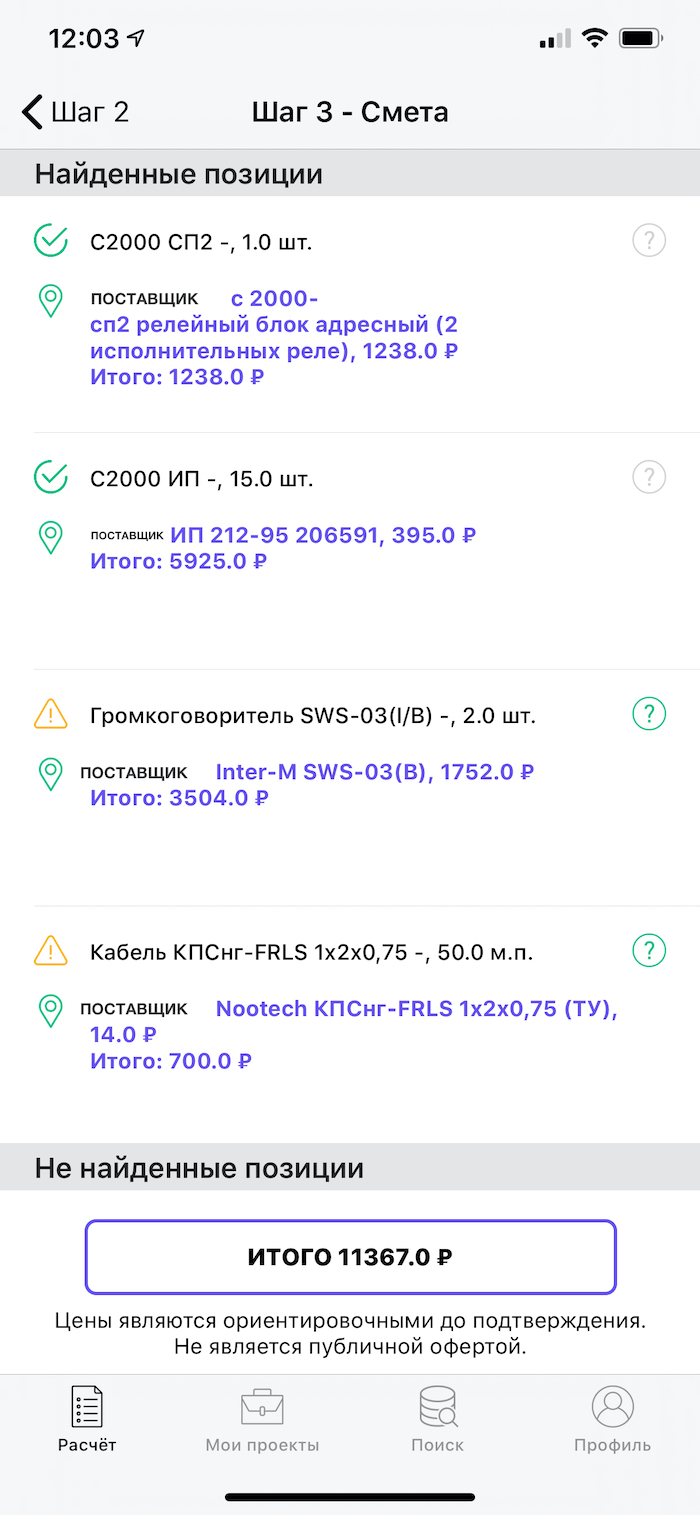Open the Профиль tab

click(612, 1420)
